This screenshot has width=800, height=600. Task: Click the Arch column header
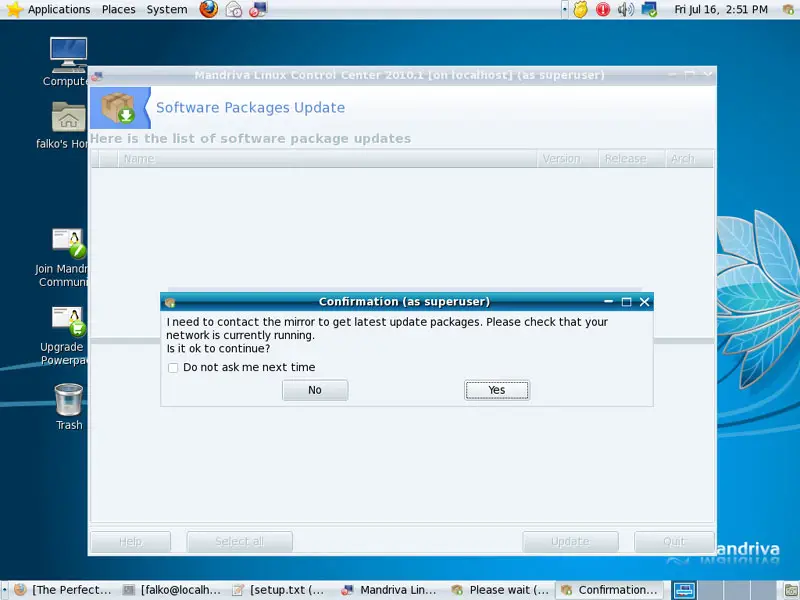pos(689,159)
